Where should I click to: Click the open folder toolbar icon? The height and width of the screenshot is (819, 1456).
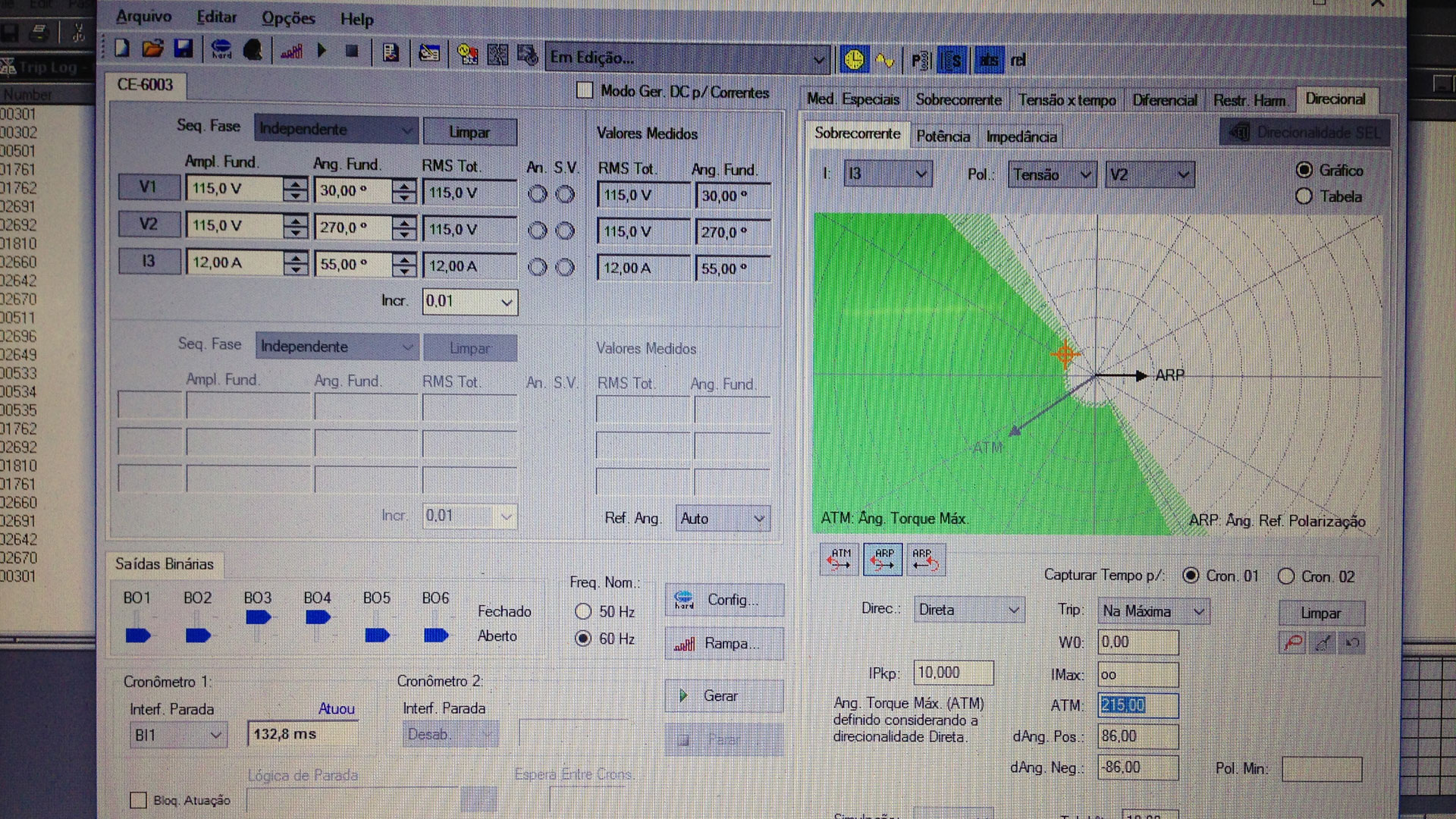tap(152, 50)
